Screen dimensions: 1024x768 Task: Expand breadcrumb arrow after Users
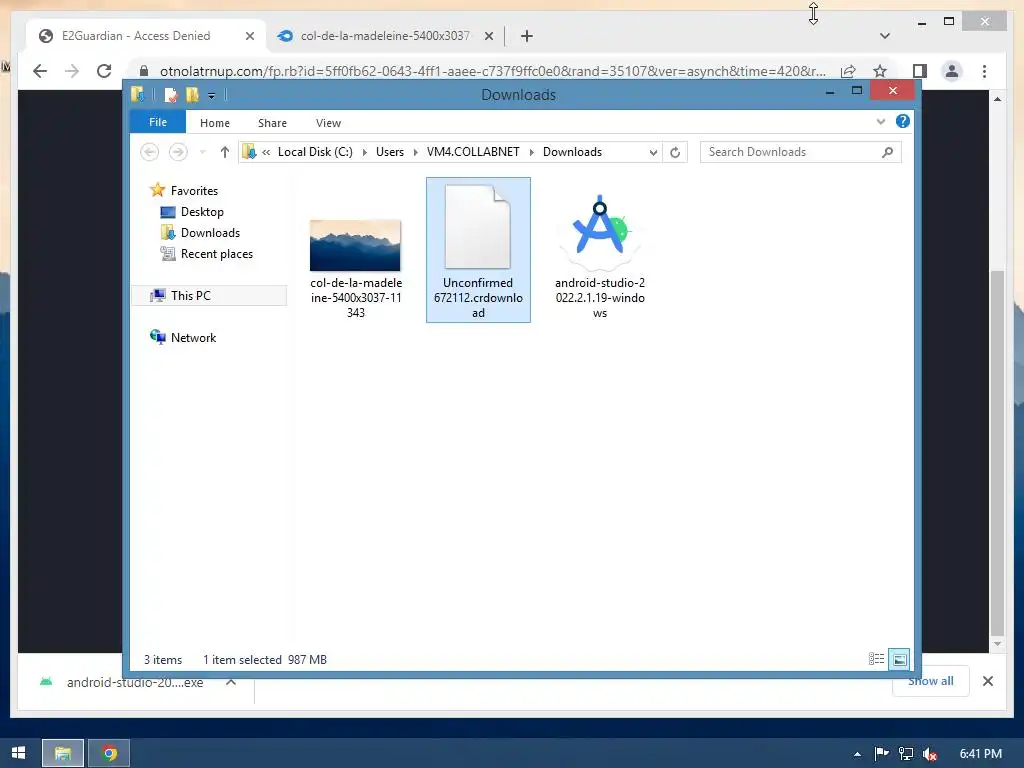coord(415,152)
